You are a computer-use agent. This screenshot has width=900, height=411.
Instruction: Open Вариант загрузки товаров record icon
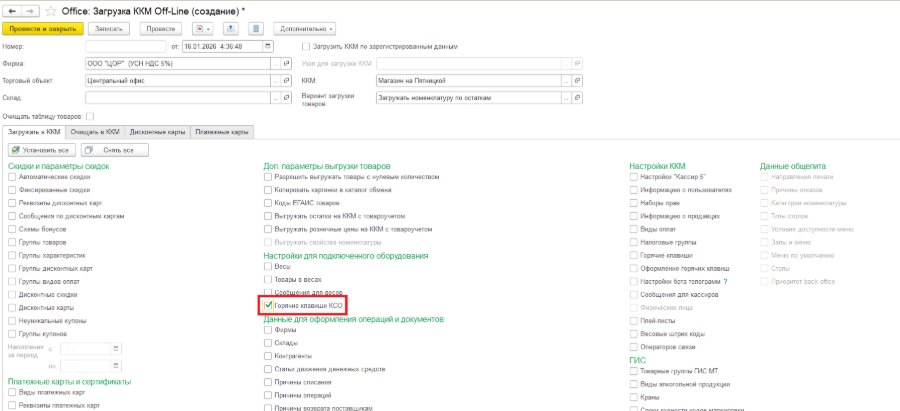578,98
